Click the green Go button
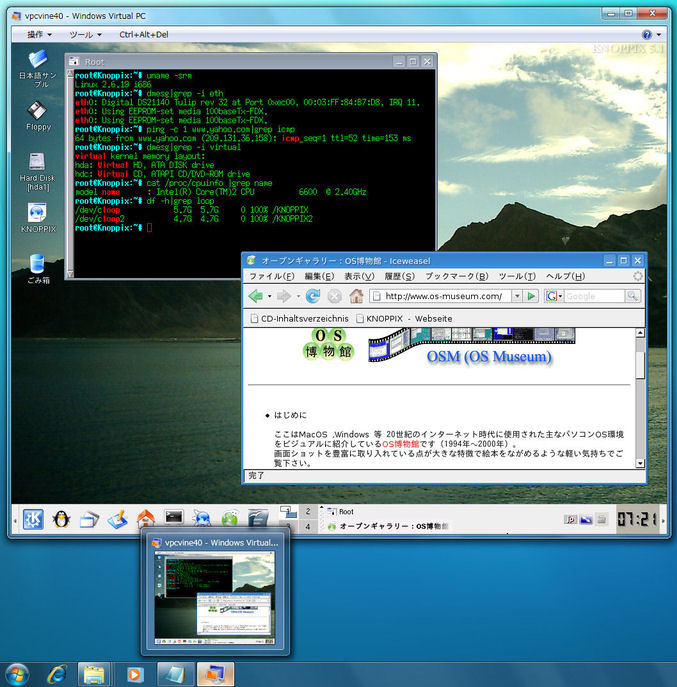The image size is (677, 687). 532,296
